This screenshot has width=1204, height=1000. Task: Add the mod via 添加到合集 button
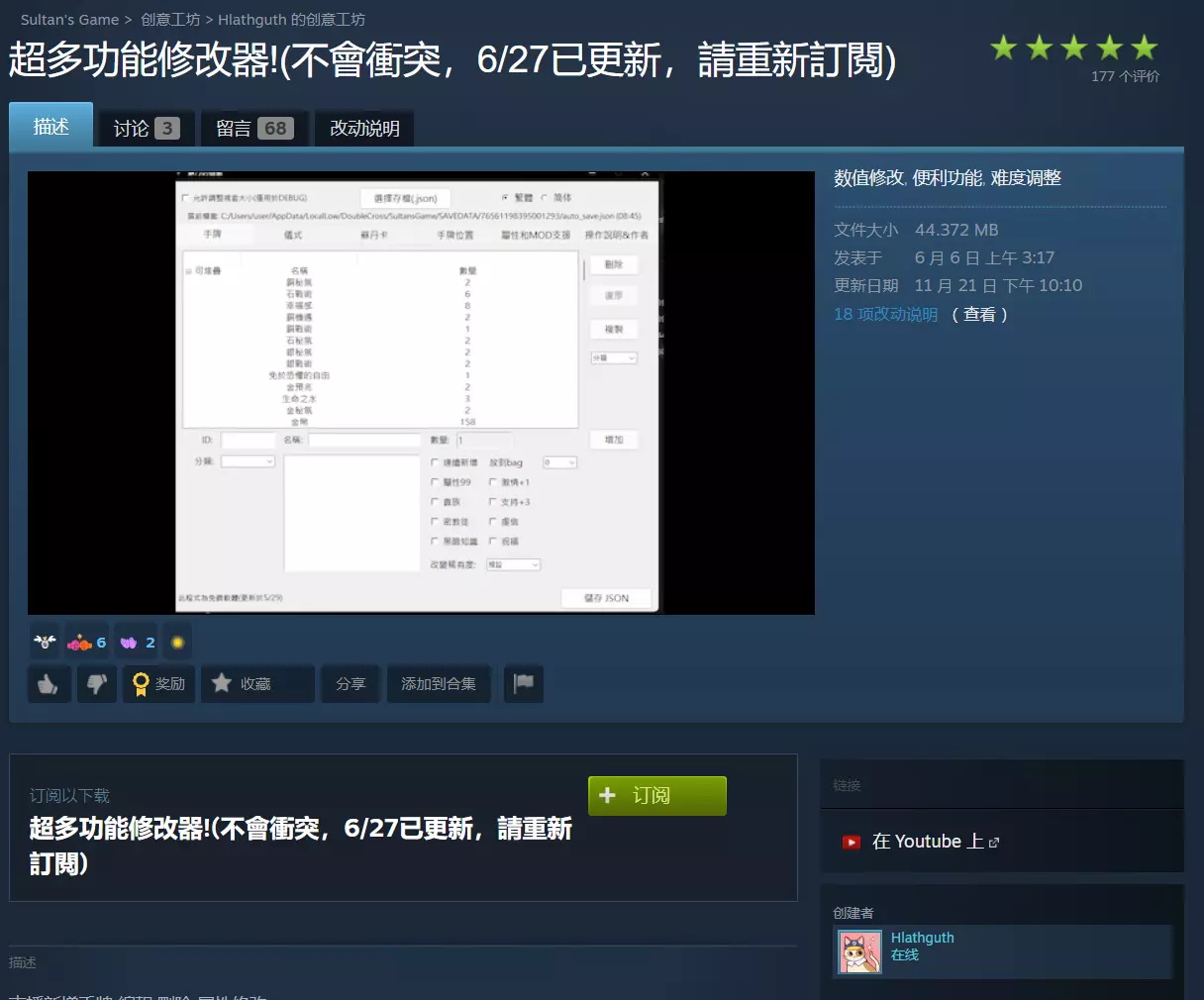coord(439,684)
